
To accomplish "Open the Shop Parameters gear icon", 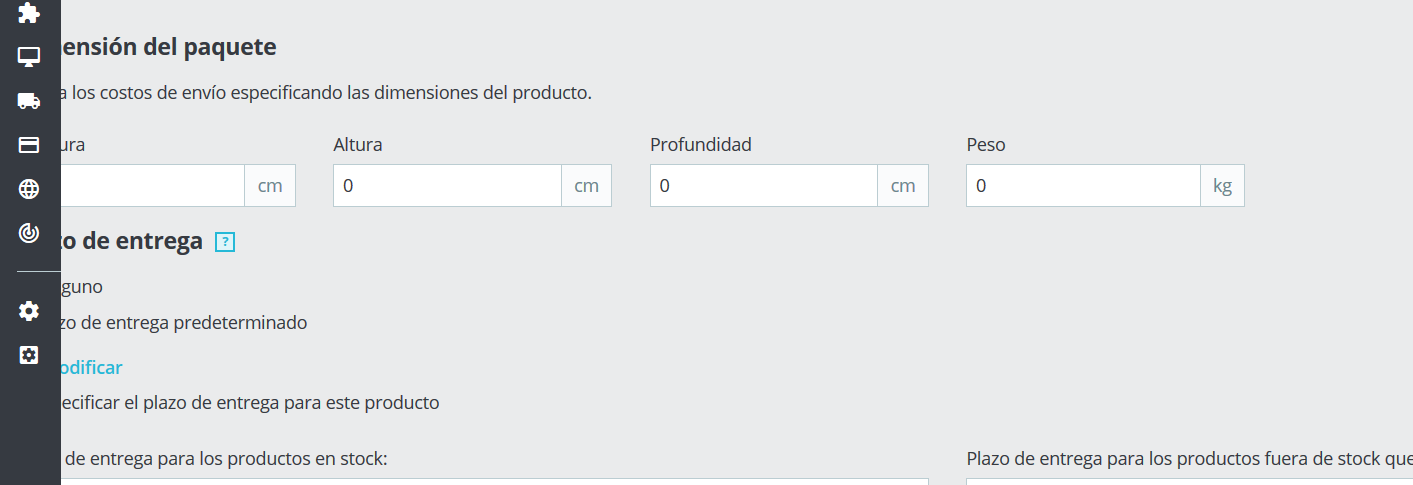I will (x=29, y=311).
